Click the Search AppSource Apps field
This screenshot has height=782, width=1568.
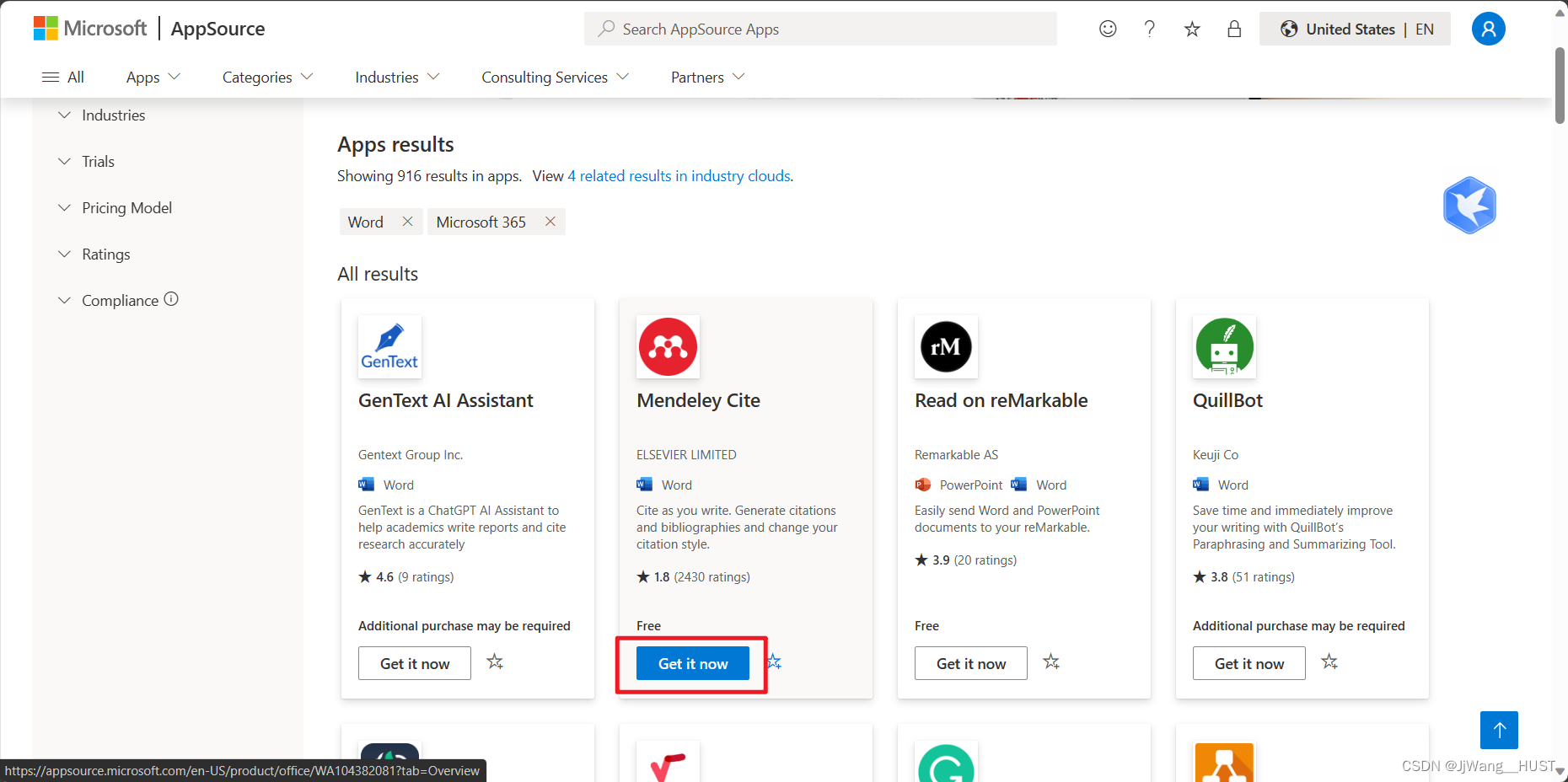(820, 29)
